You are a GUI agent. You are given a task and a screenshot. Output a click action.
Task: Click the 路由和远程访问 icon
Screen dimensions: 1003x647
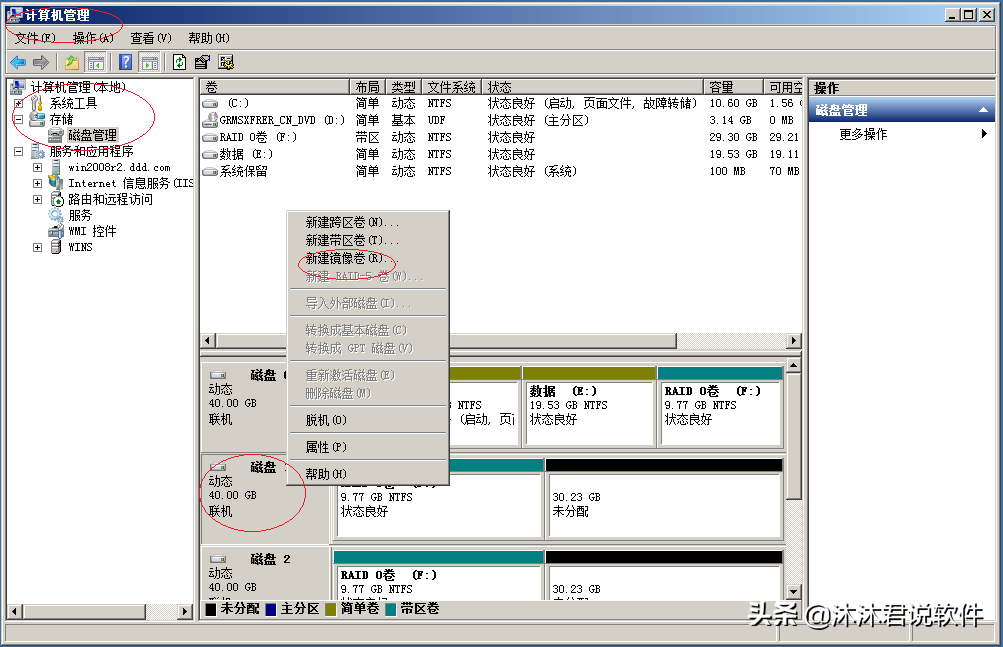coord(56,199)
